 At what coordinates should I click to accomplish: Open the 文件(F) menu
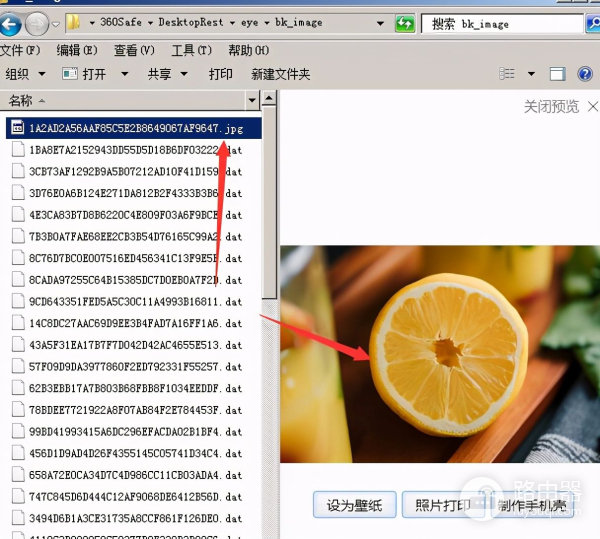[21, 50]
